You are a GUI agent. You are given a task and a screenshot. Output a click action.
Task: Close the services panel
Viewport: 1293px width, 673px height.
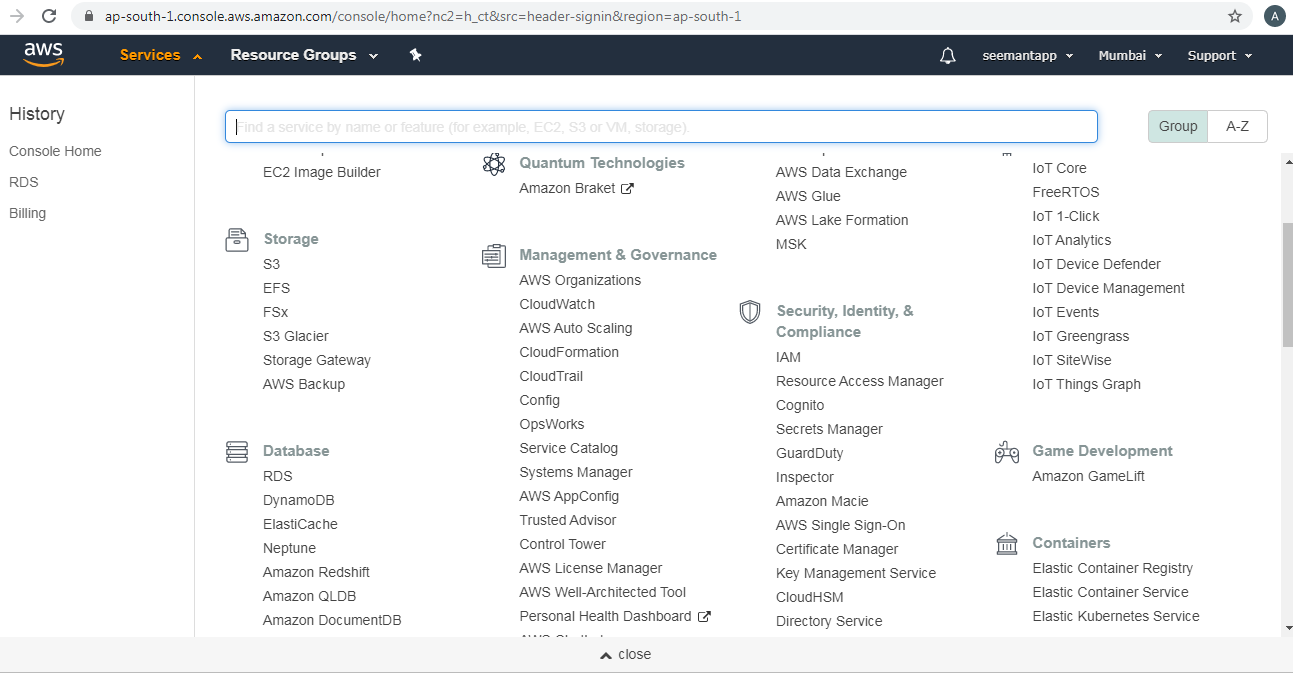[625, 654]
